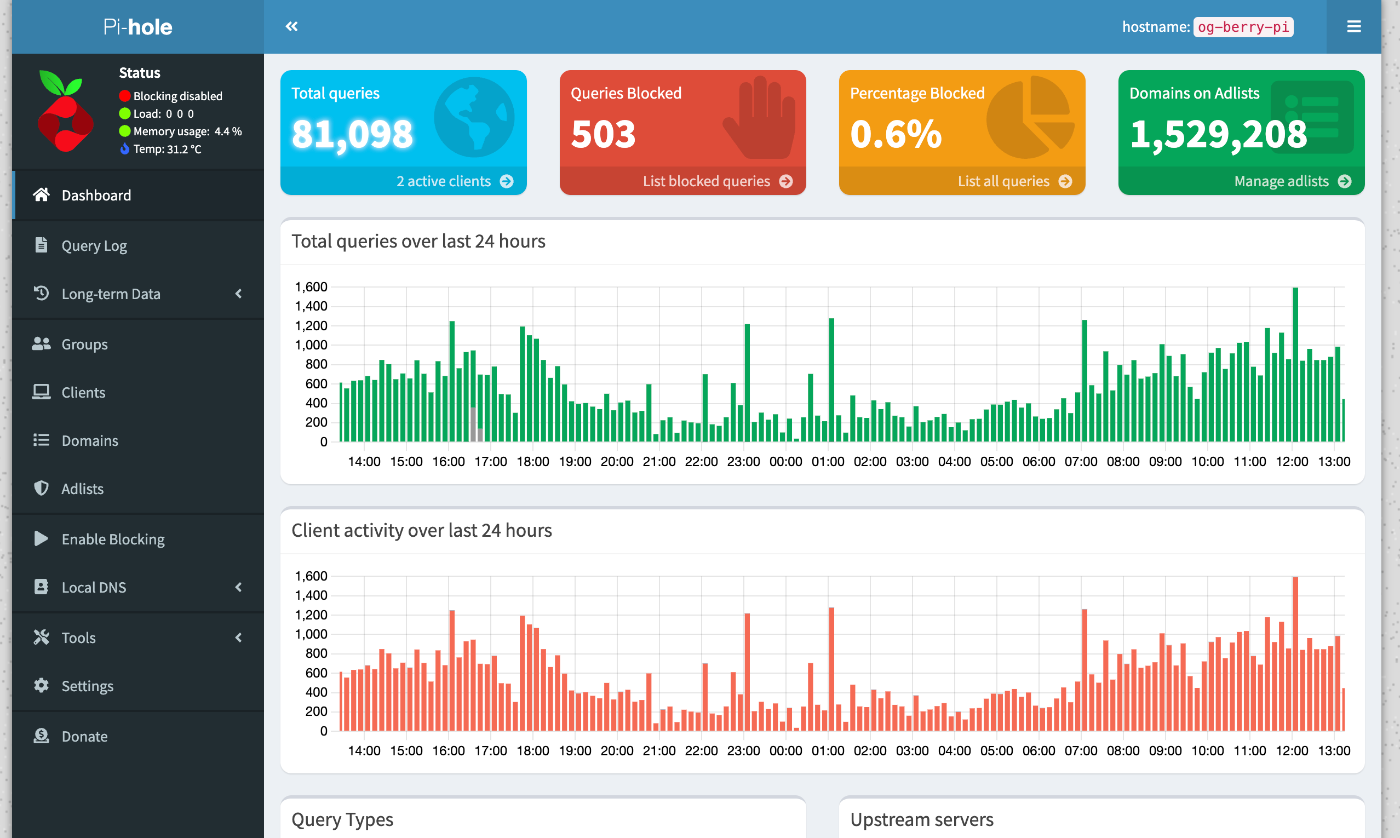
Task: Click Percentage Blocked value 0.6%
Action: pyautogui.click(x=896, y=134)
